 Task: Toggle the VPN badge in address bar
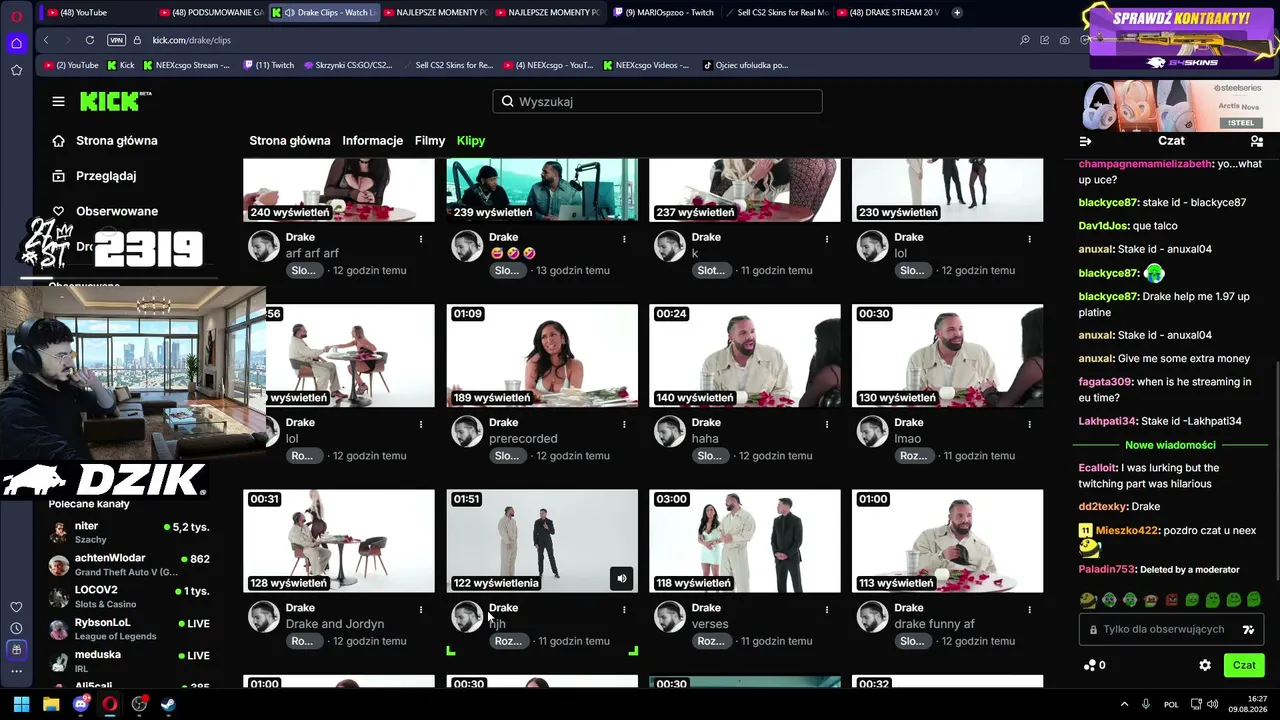pos(116,40)
